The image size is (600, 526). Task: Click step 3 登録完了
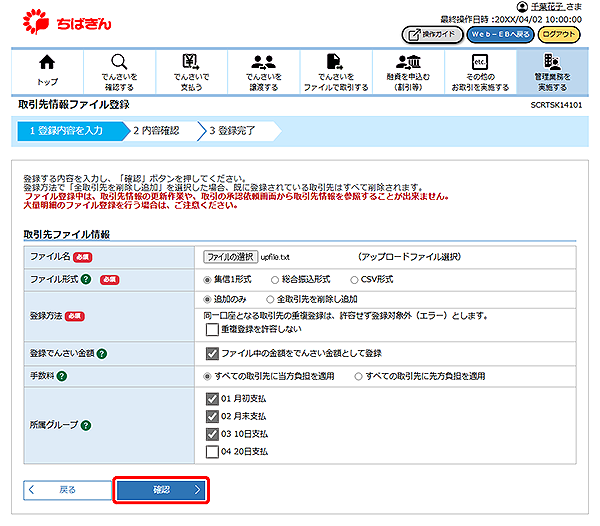point(239,131)
